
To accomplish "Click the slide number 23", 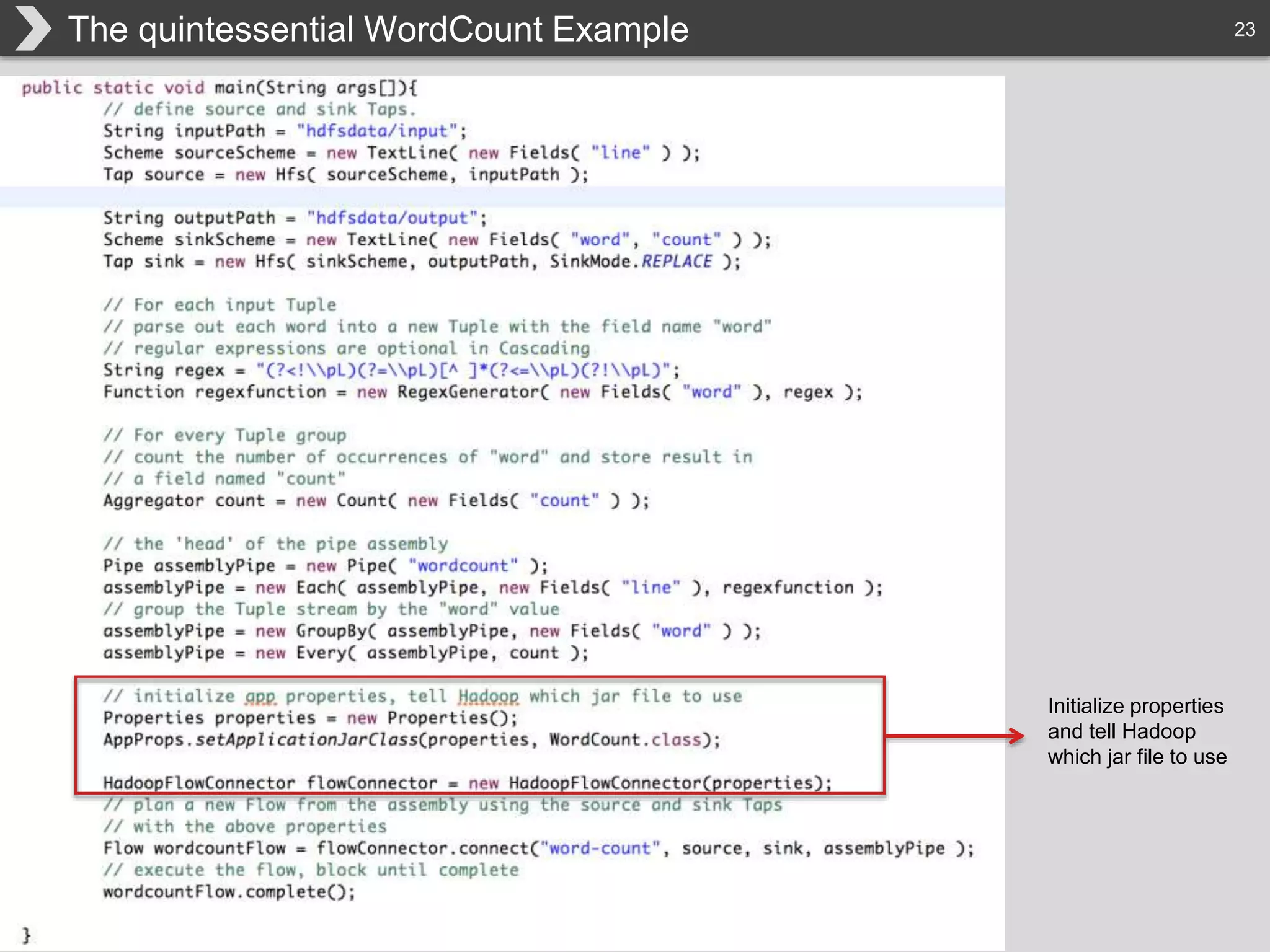I will pos(1245,29).
